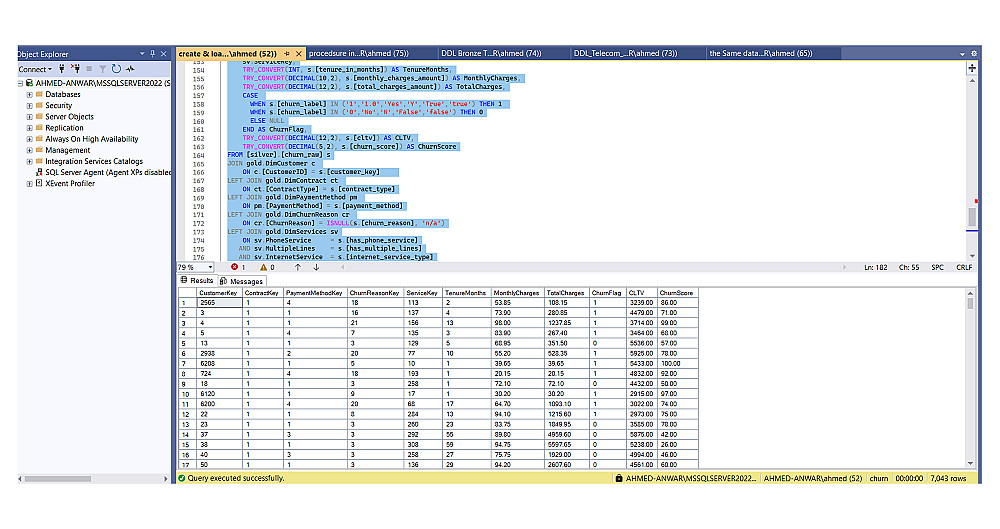Go to previous issue with up arrow

297,267
